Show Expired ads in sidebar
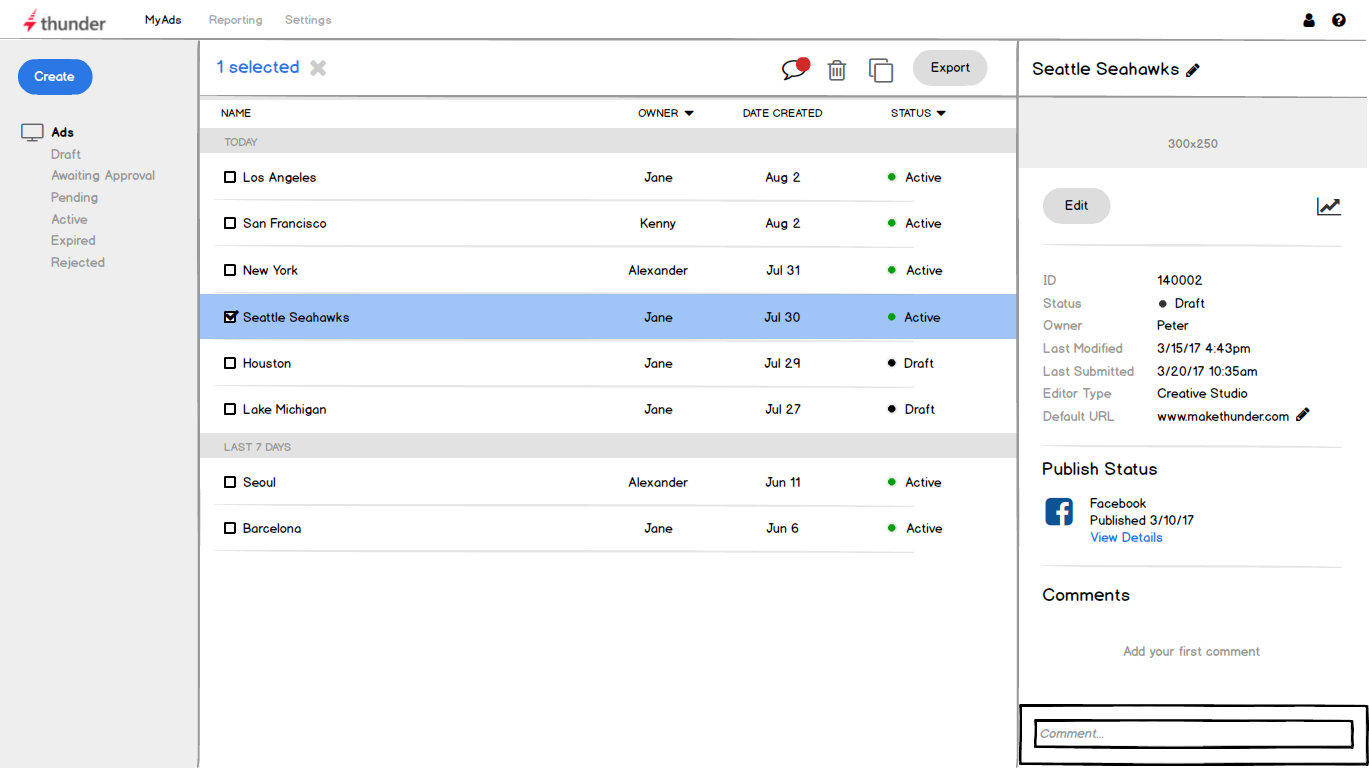Image resolution: width=1369 pixels, height=768 pixels. click(74, 241)
